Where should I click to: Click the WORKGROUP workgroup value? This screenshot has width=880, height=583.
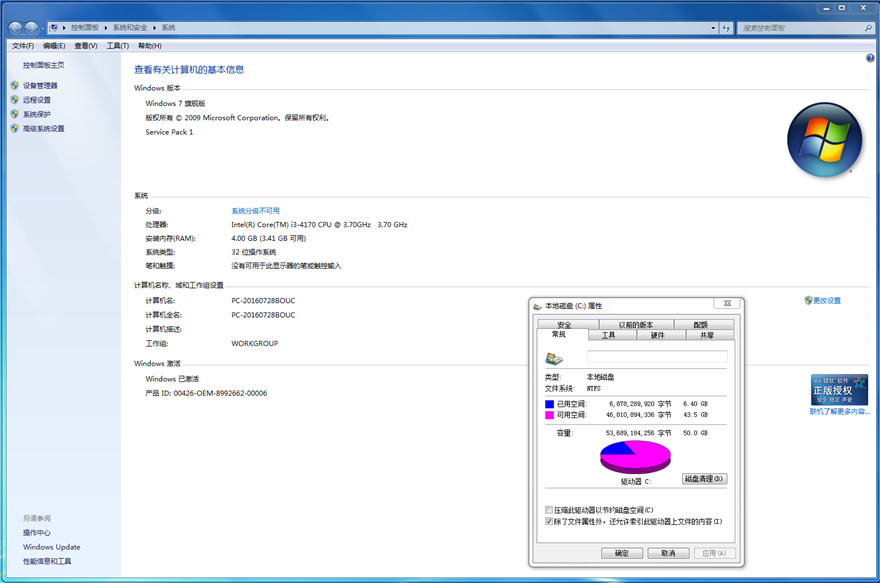click(255, 343)
